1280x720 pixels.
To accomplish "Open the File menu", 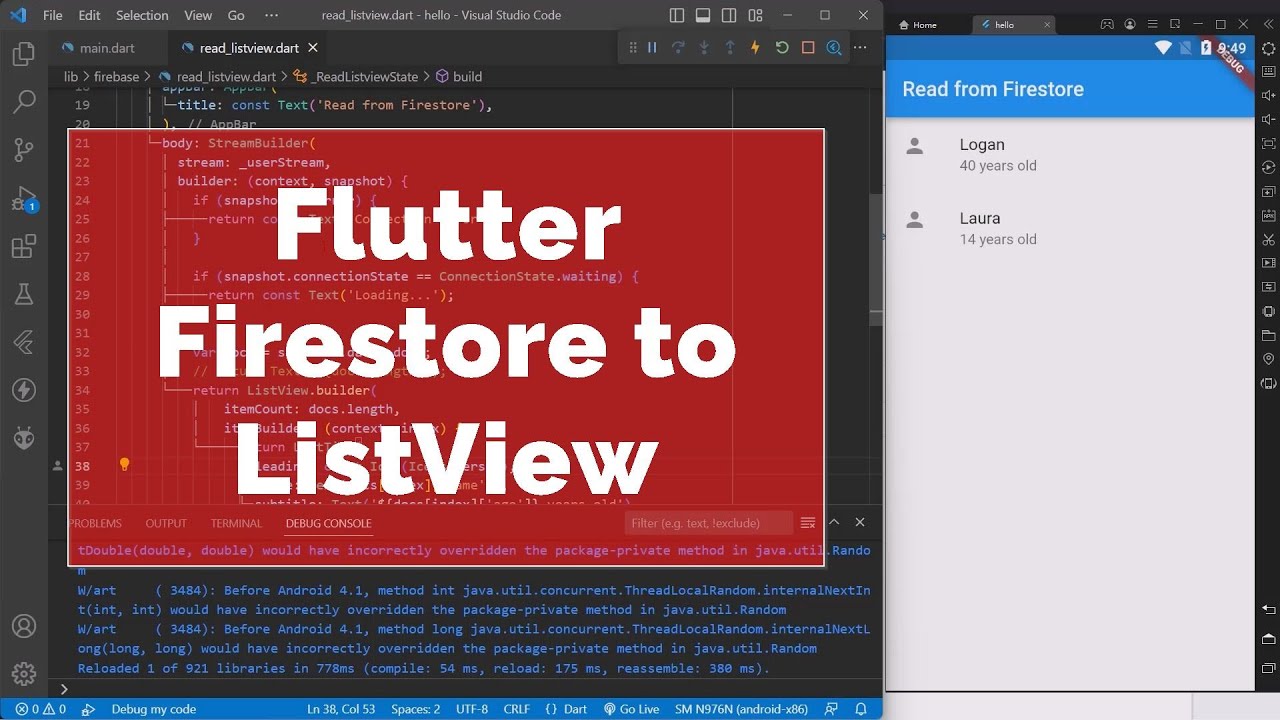I will click(x=53, y=15).
